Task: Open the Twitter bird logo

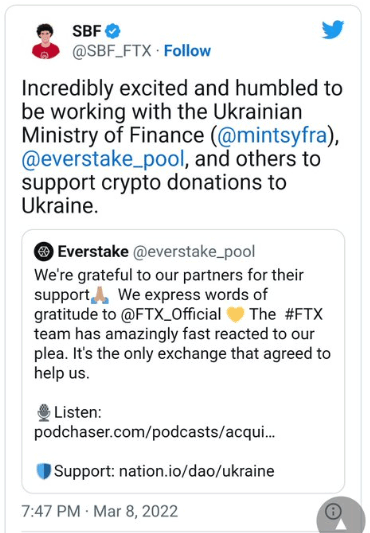Action: coord(333,30)
